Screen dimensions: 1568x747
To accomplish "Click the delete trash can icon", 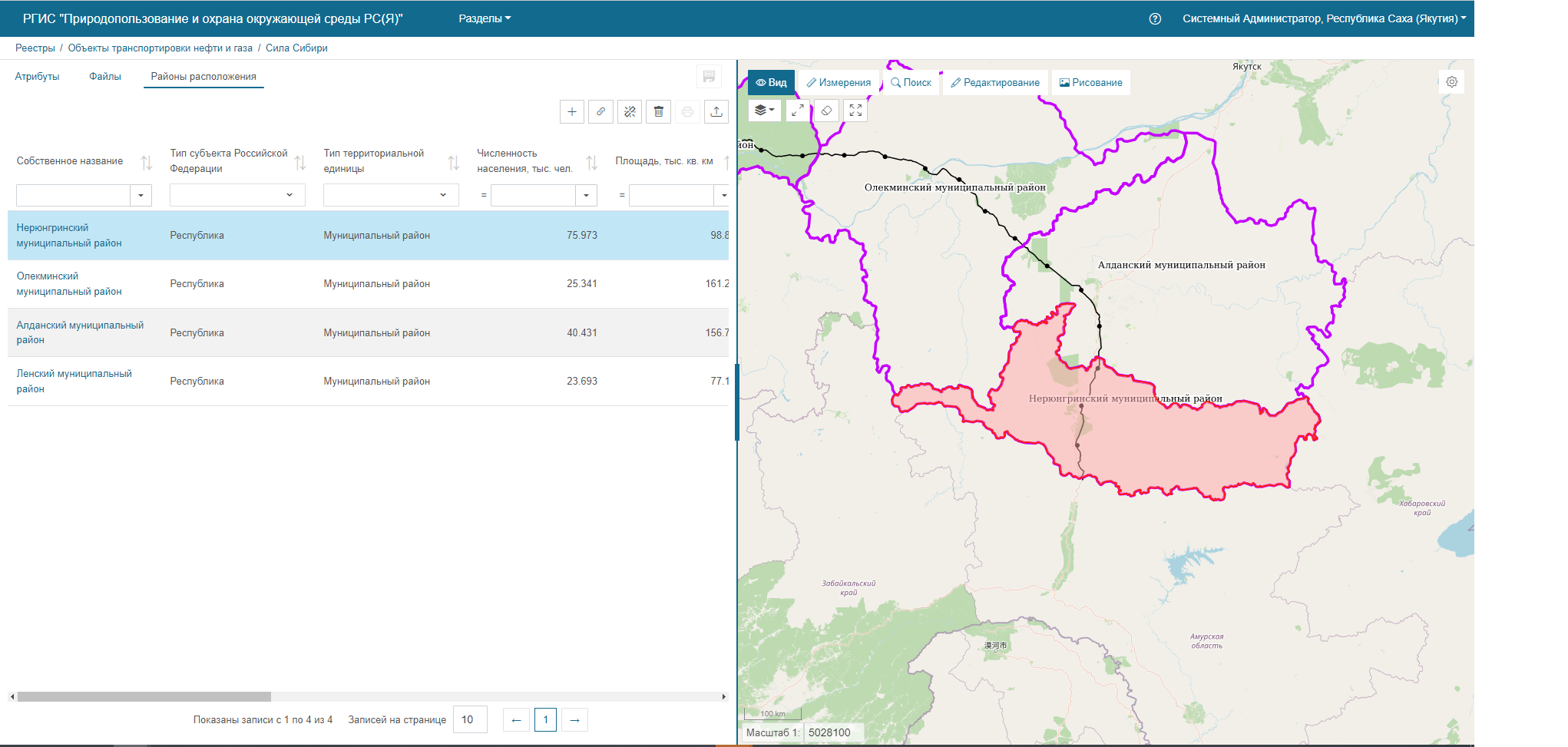I will point(658,112).
